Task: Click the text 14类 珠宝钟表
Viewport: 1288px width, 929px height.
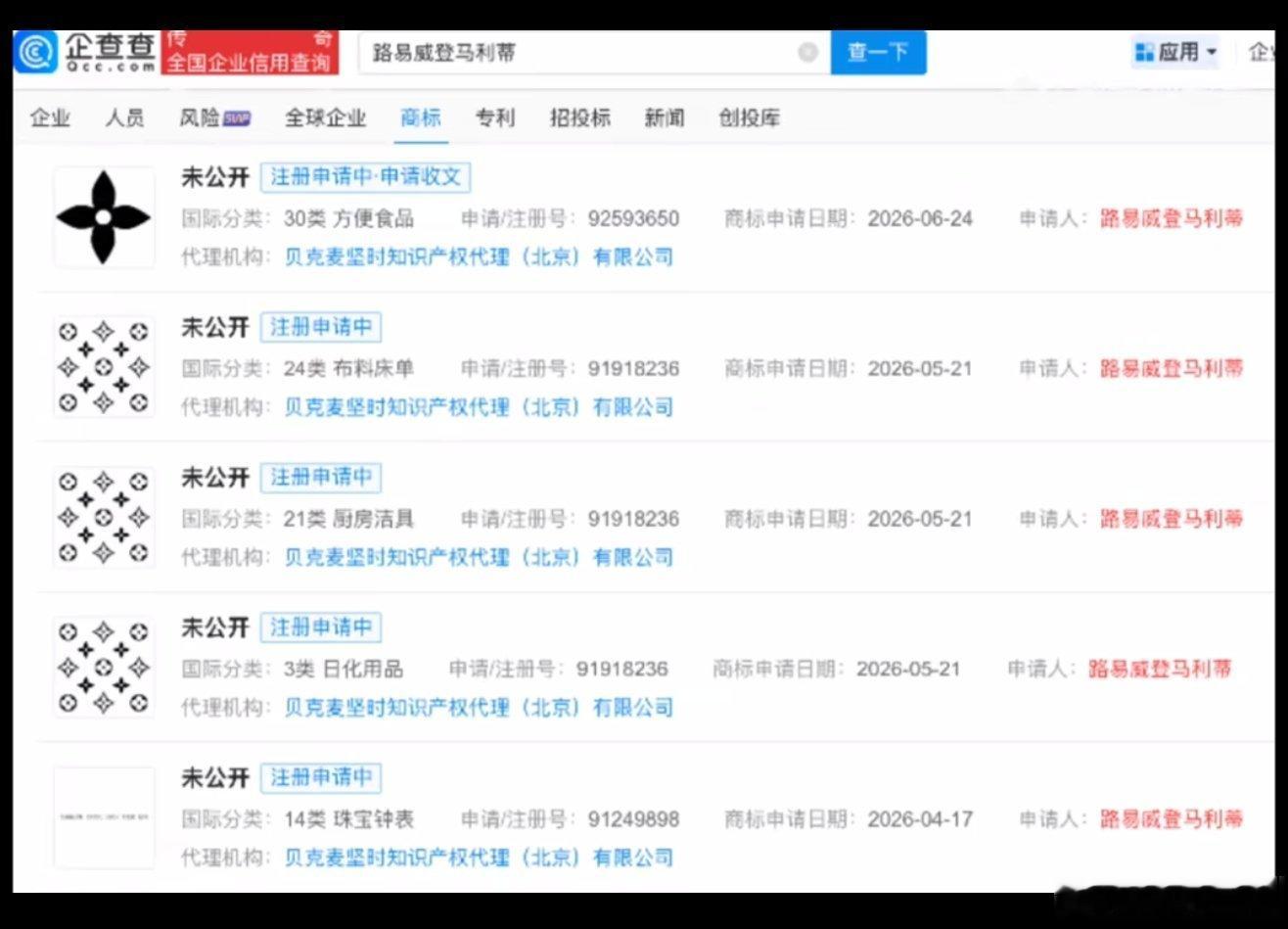Action: pyautogui.click(x=348, y=819)
